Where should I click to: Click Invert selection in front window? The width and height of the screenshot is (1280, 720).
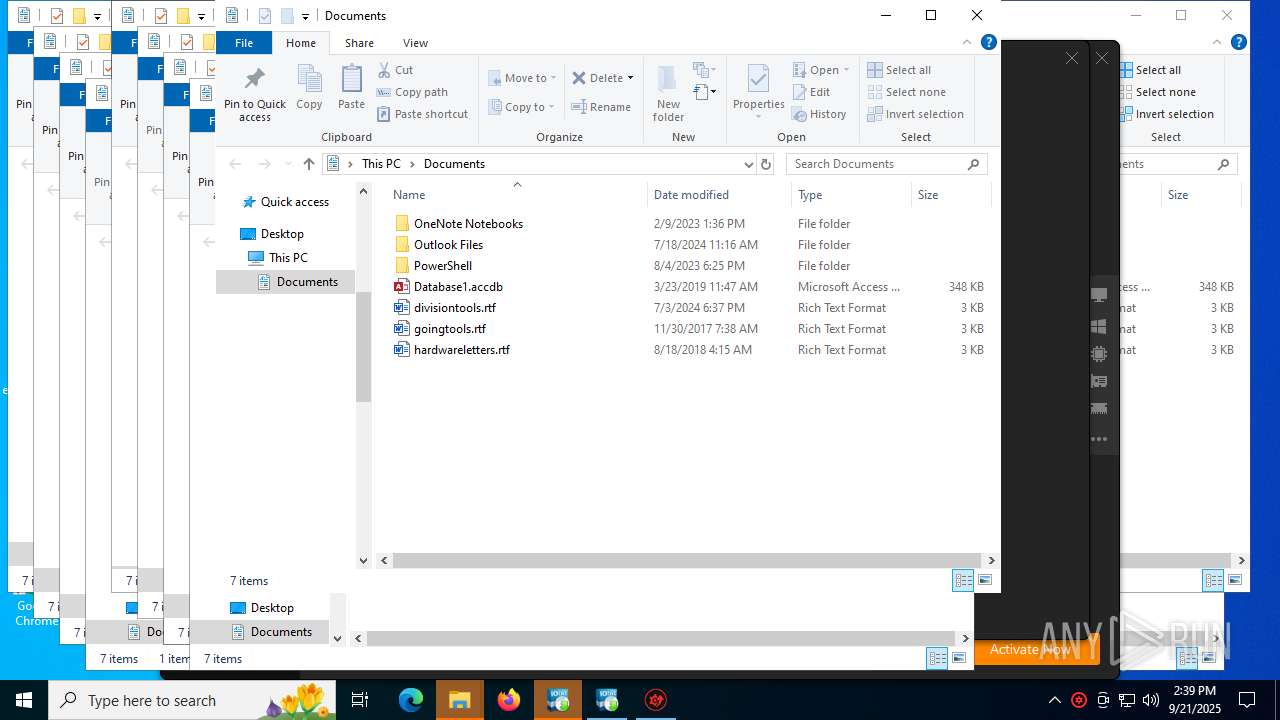pos(915,114)
